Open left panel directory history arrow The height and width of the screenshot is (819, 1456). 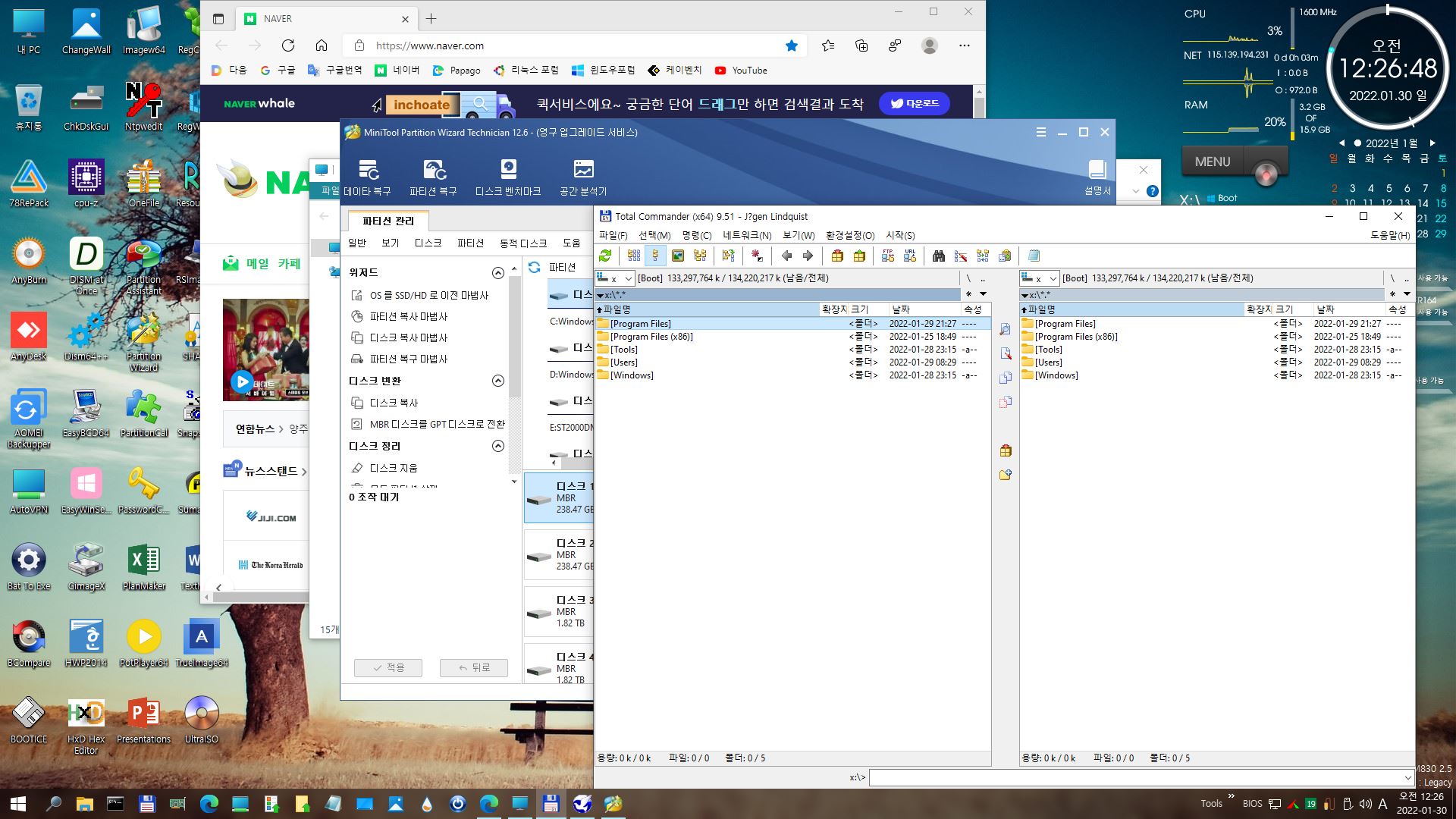[x=983, y=294]
